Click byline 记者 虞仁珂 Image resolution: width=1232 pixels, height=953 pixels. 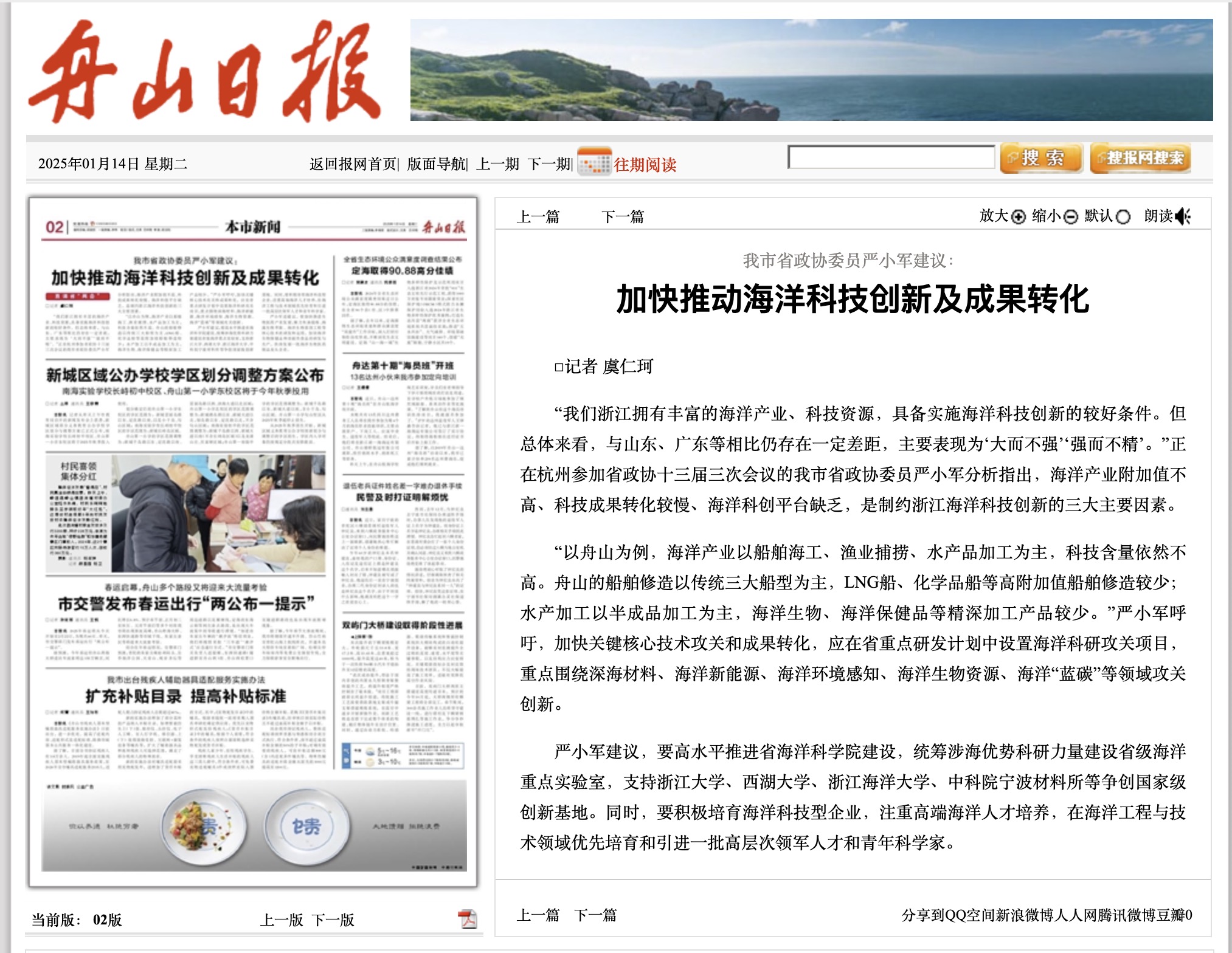[603, 366]
